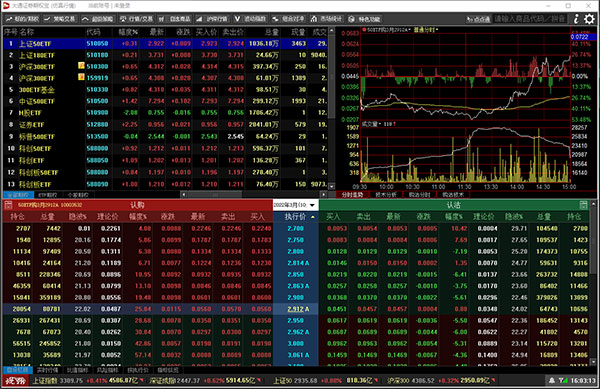Open 策略交易 toolbar button
This screenshot has height=389, width=600.
[x=59, y=19]
